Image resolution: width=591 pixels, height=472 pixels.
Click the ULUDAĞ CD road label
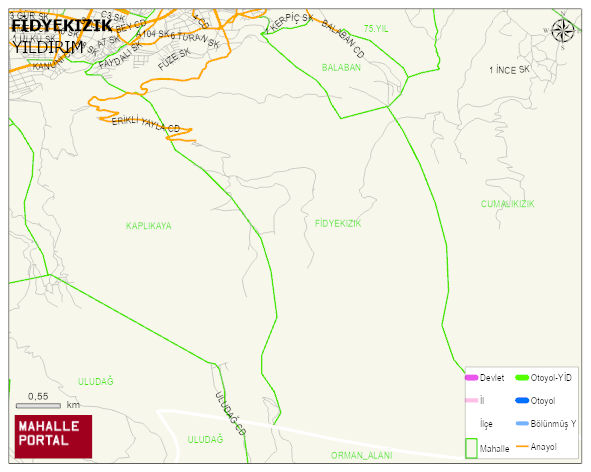pyautogui.click(x=230, y=414)
